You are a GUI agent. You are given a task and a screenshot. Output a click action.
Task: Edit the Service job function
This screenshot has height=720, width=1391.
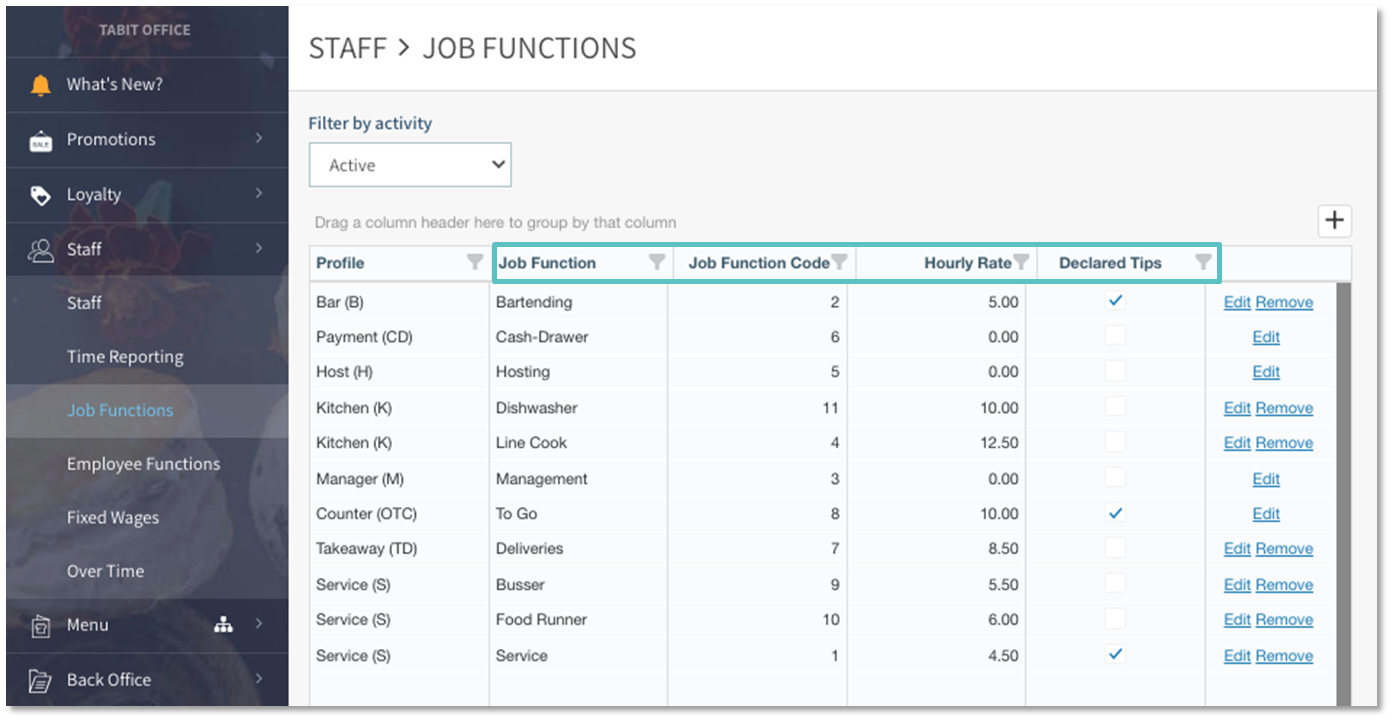(1237, 656)
